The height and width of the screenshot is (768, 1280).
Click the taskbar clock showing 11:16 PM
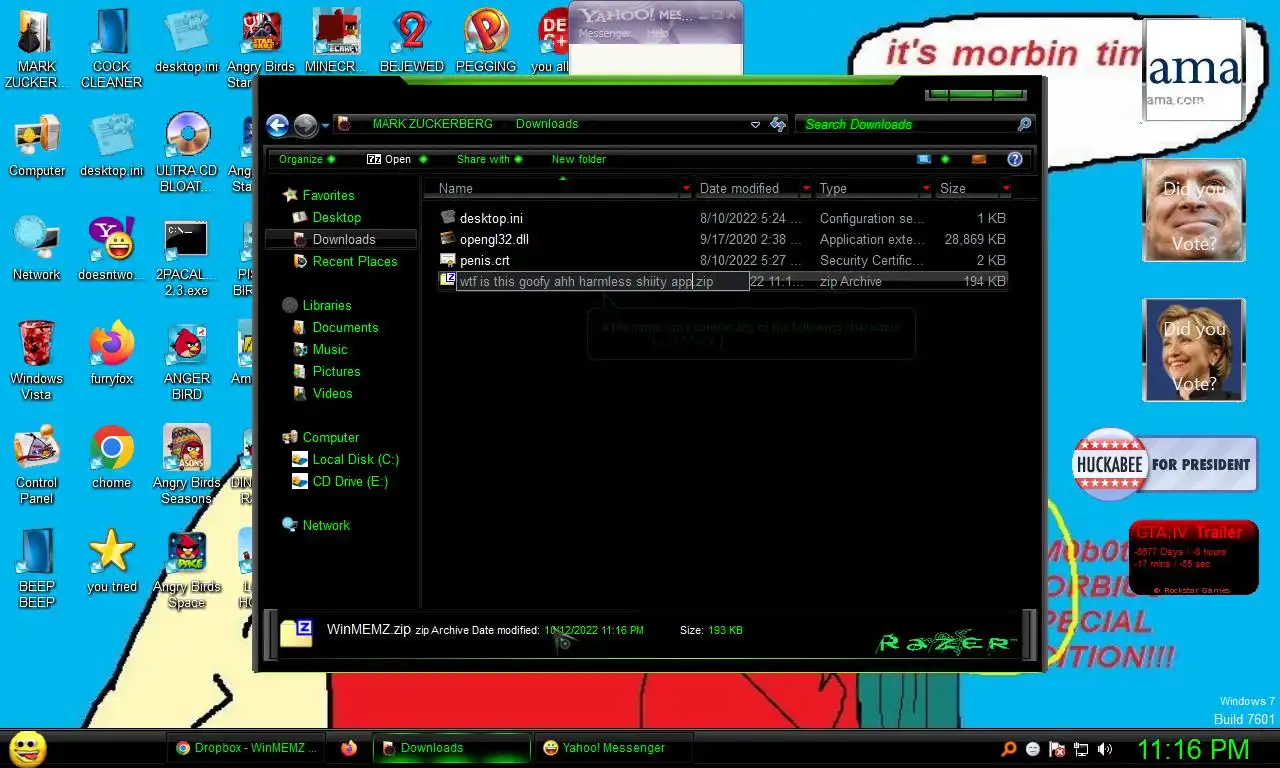coord(1192,749)
